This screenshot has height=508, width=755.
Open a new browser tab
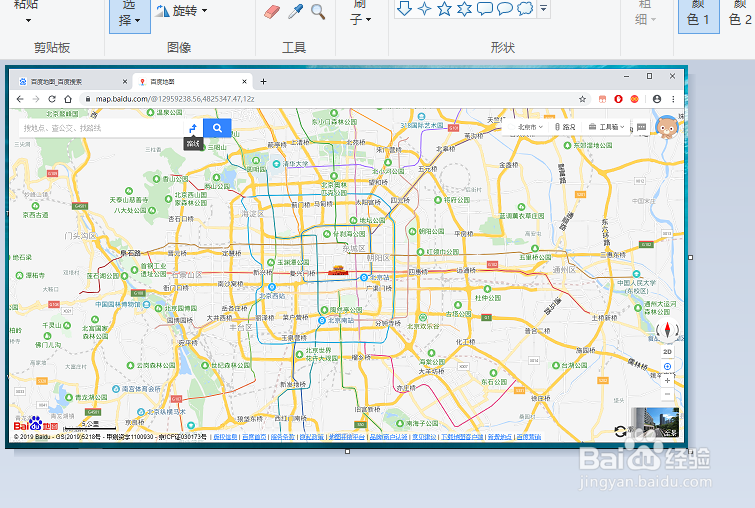263,82
